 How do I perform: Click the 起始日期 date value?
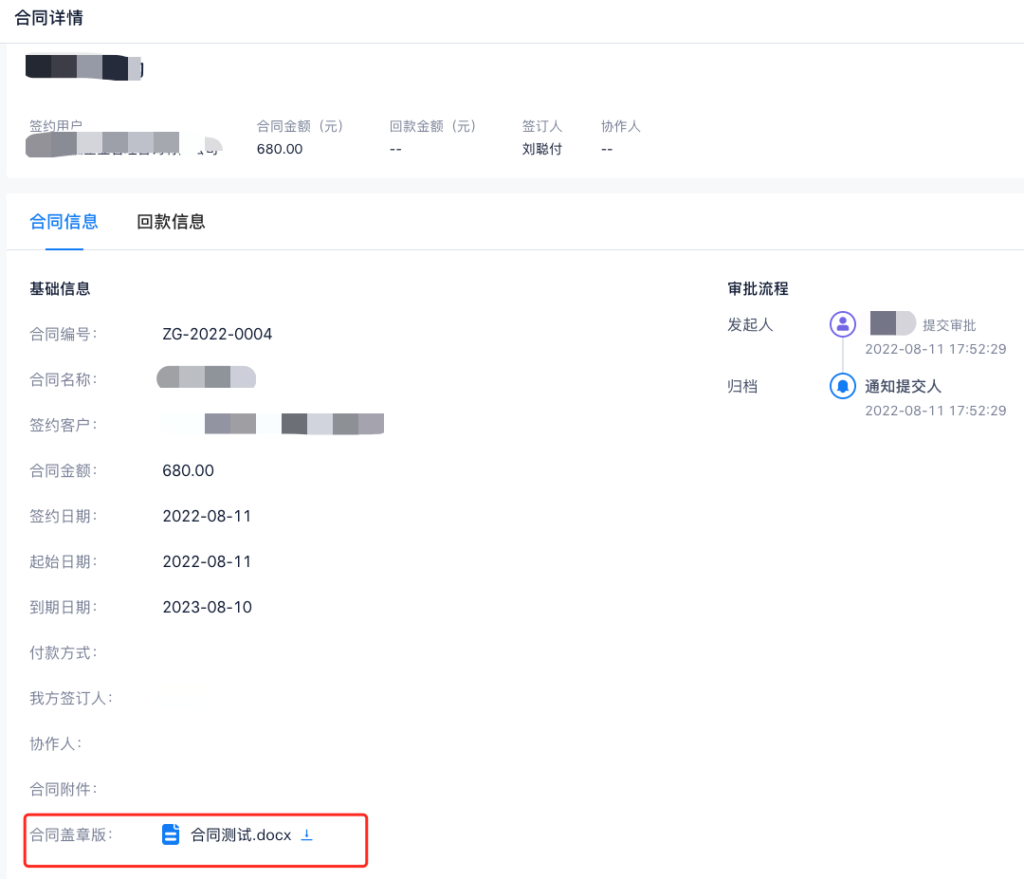click(x=207, y=562)
